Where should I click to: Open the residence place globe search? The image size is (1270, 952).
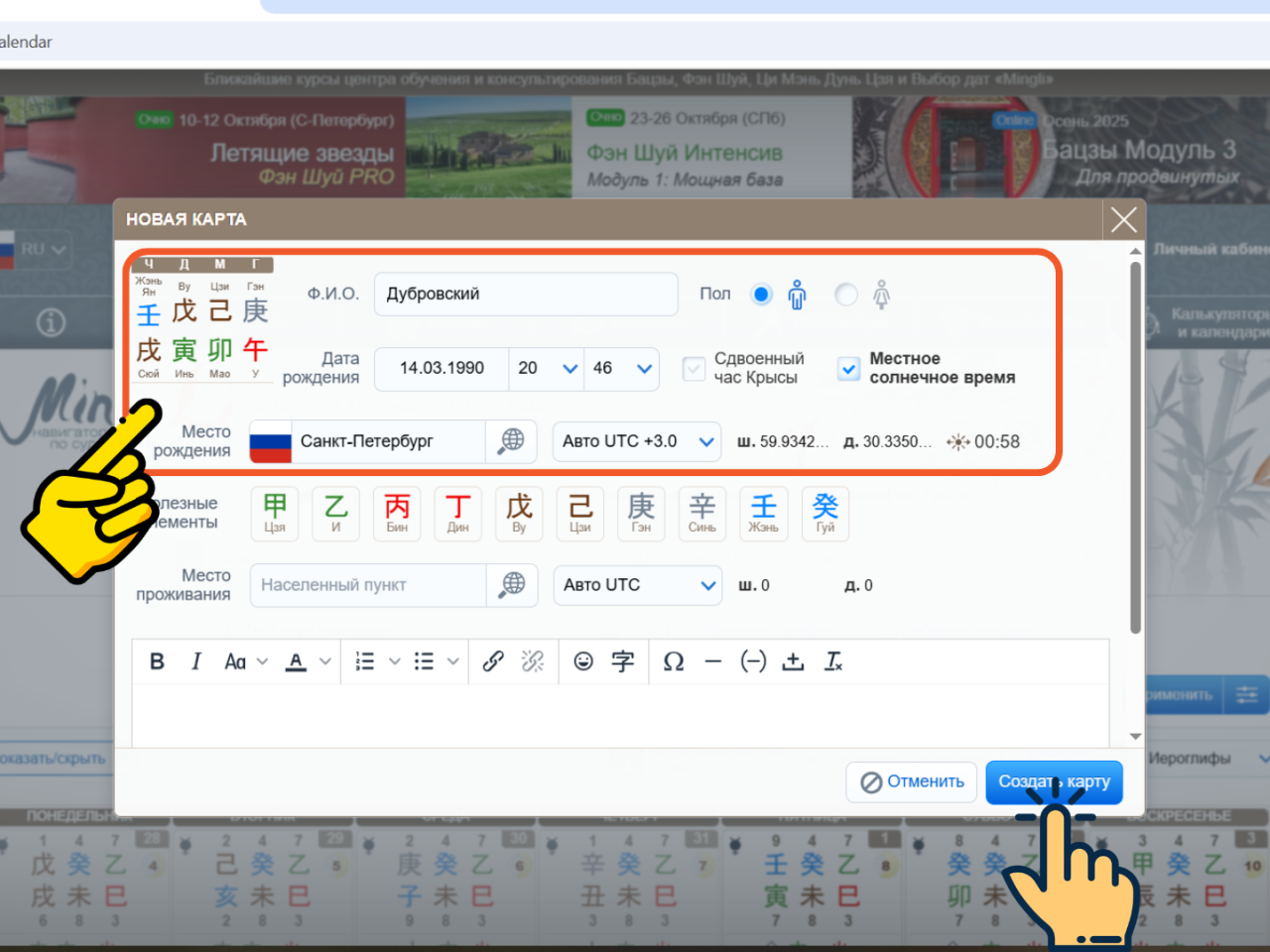(x=512, y=585)
